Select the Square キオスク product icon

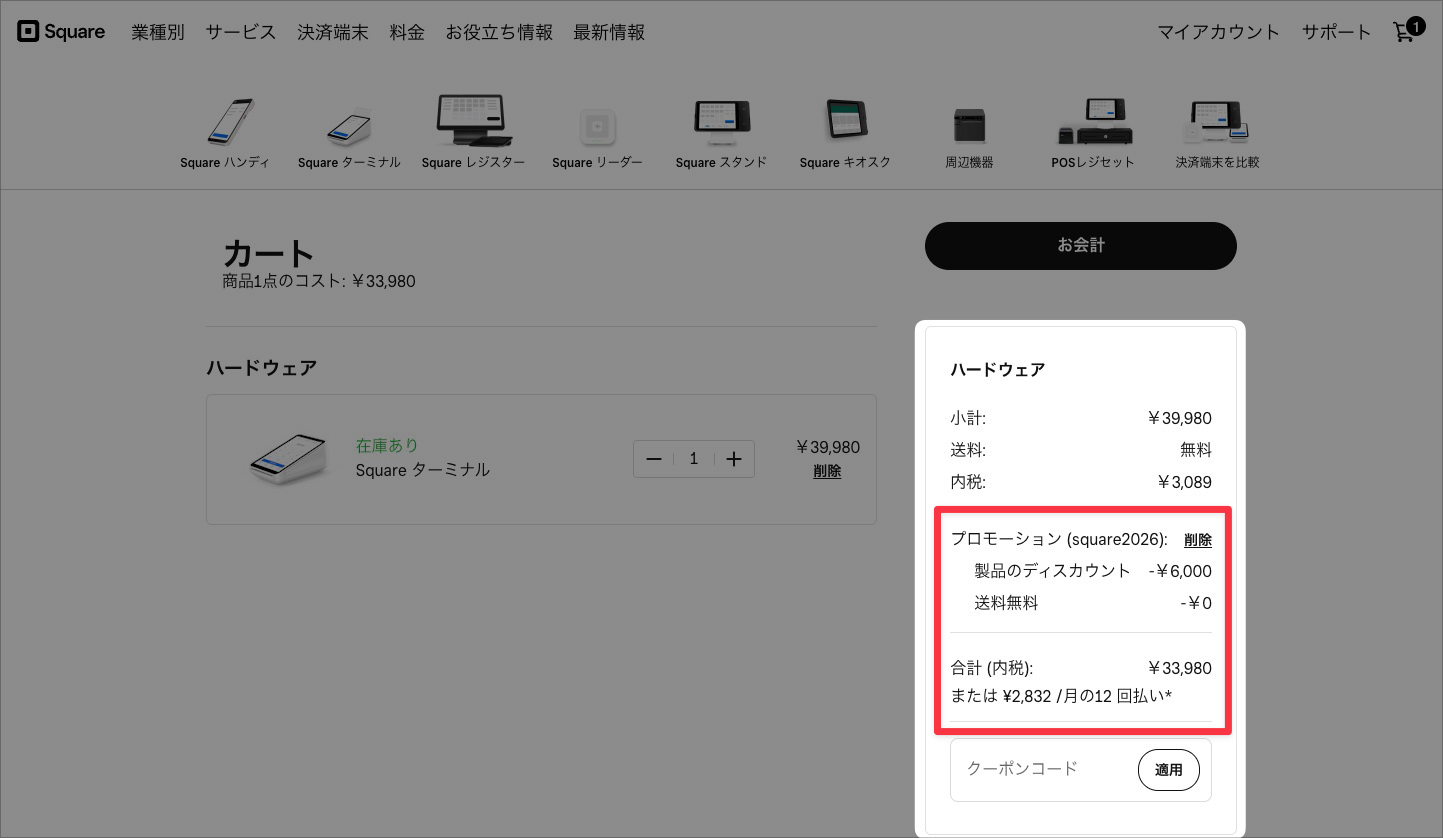coord(845,118)
